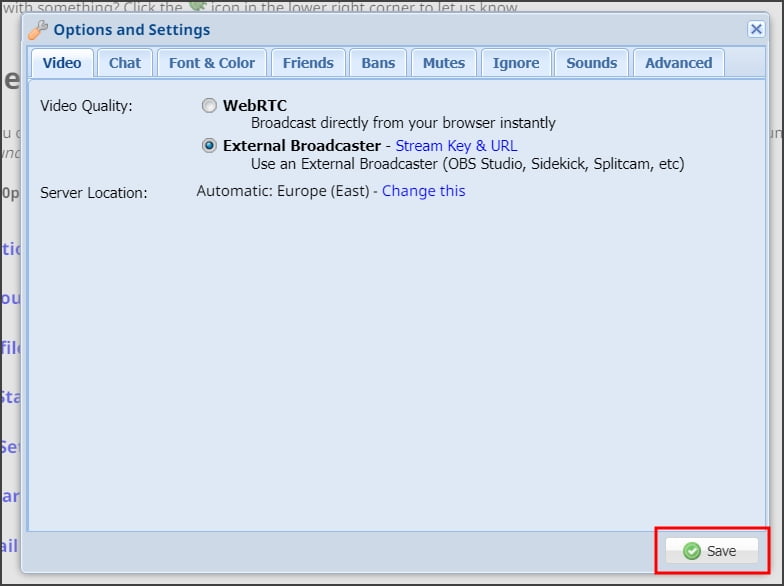Open the Mutes tab
The height and width of the screenshot is (586, 784).
[x=444, y=63]
